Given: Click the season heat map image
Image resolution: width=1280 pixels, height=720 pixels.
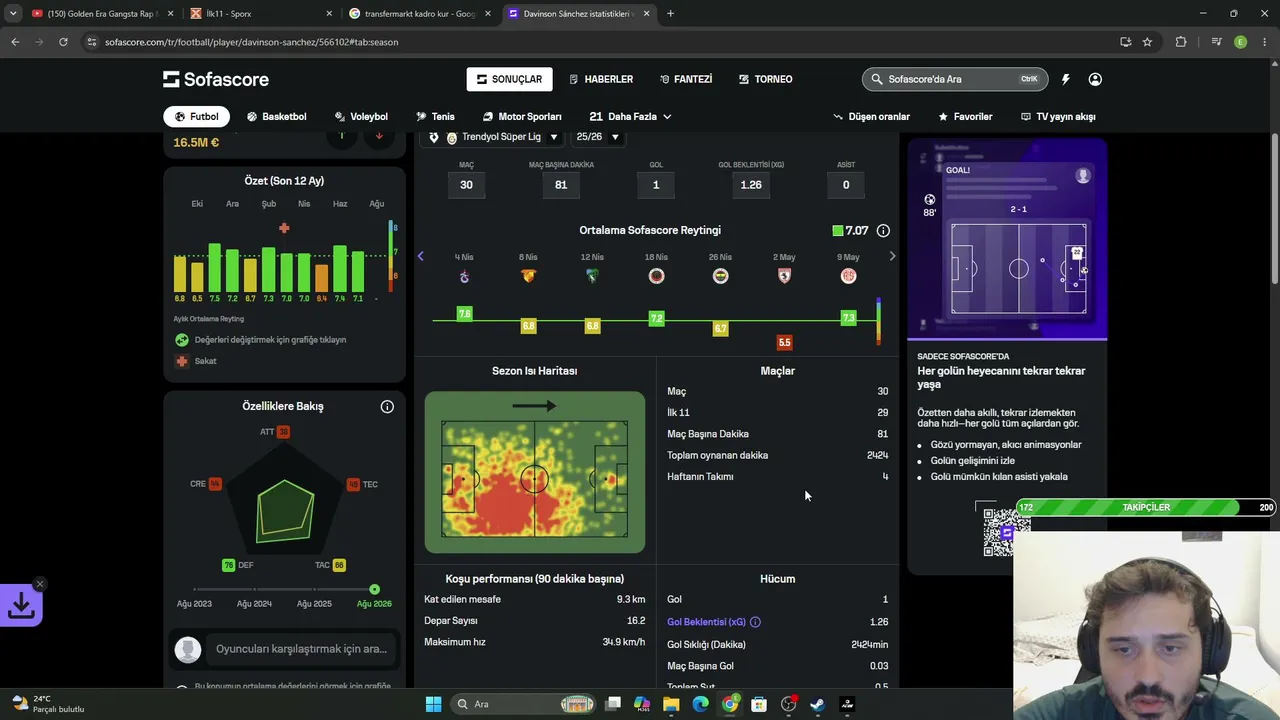Looking at the screenshot, I should (535, 472).
